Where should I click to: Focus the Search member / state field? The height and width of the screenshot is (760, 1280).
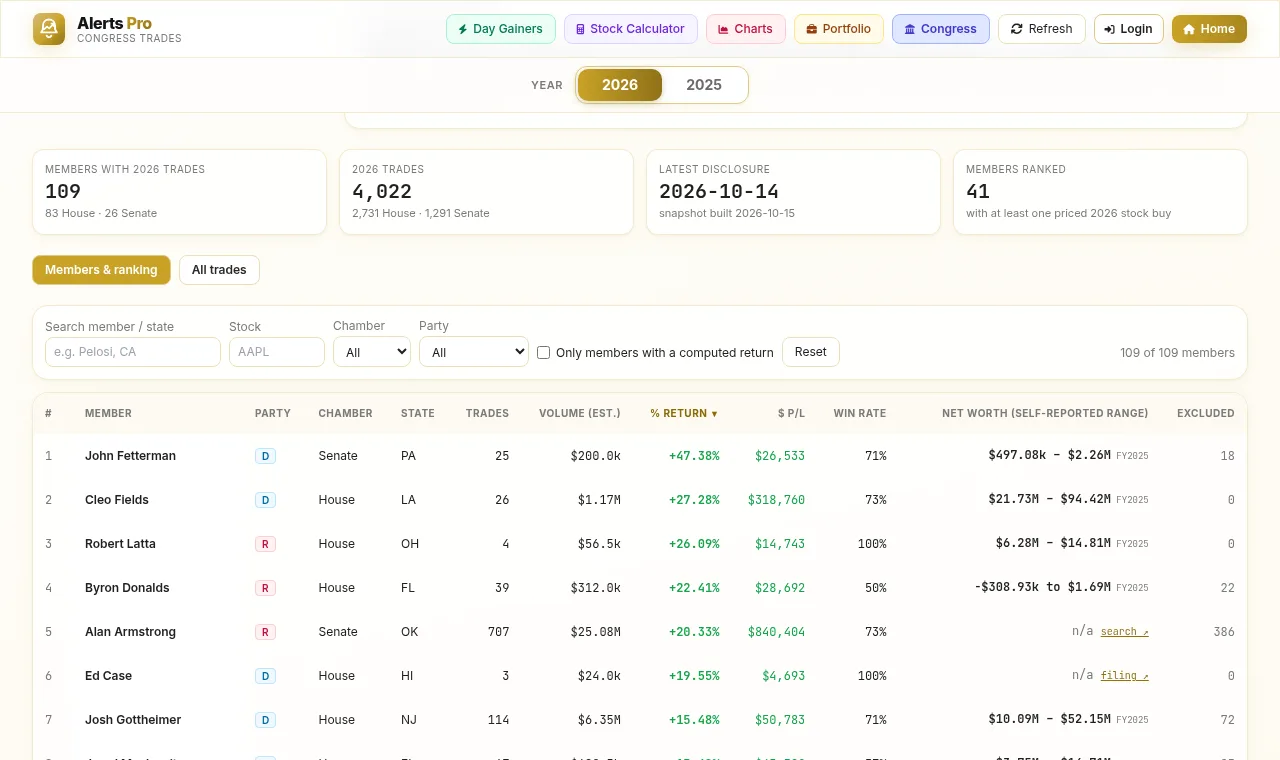click(133, 352)
